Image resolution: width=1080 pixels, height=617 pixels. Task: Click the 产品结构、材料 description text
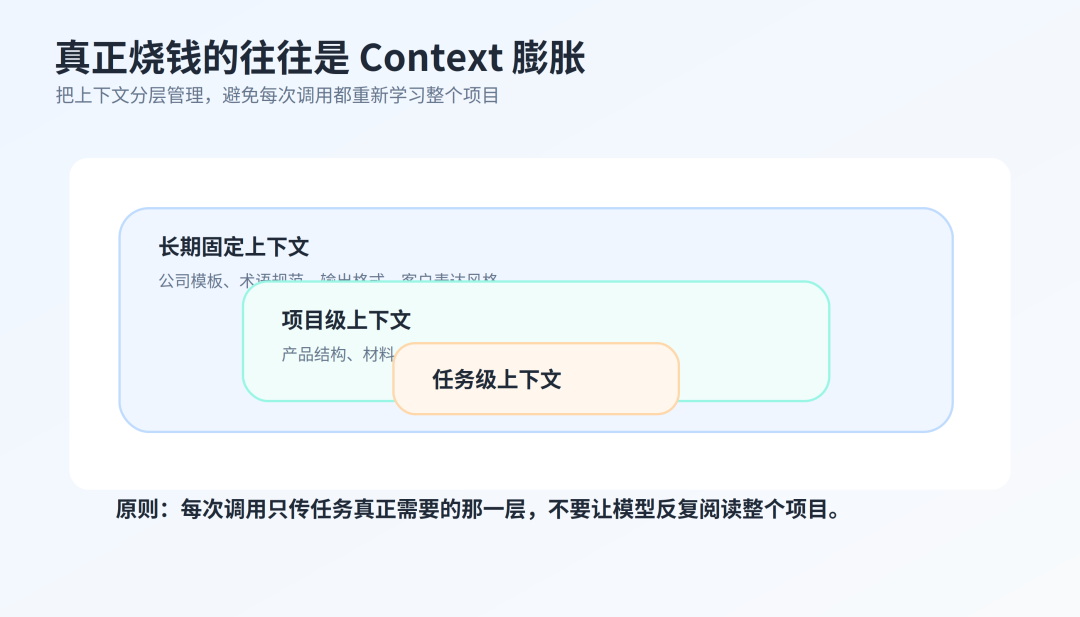point(338,354)
